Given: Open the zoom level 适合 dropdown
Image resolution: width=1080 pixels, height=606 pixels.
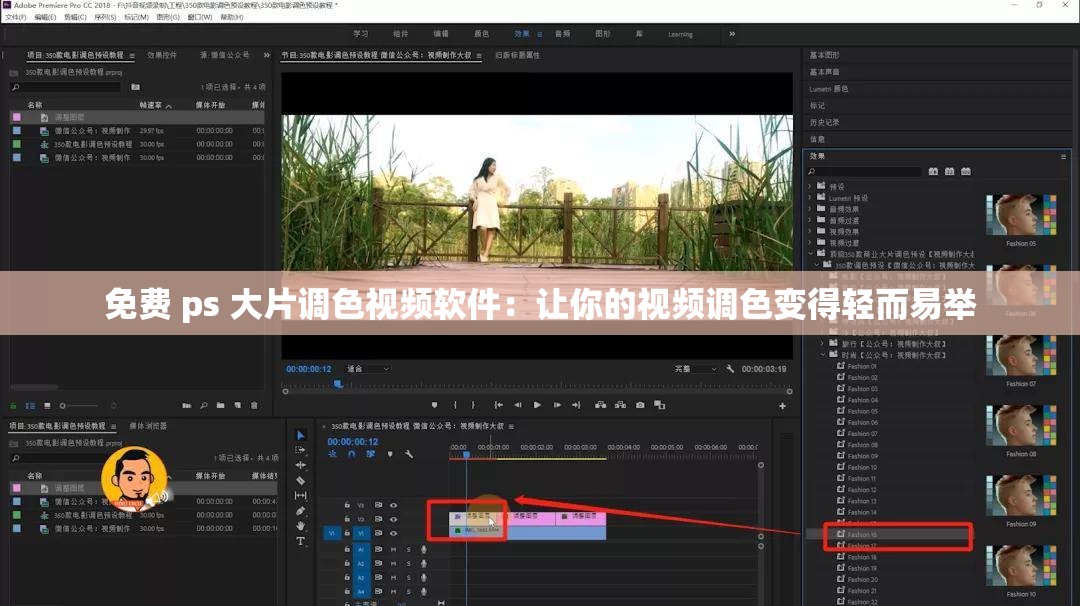Looking at the screenshot, I should (368, 369).
